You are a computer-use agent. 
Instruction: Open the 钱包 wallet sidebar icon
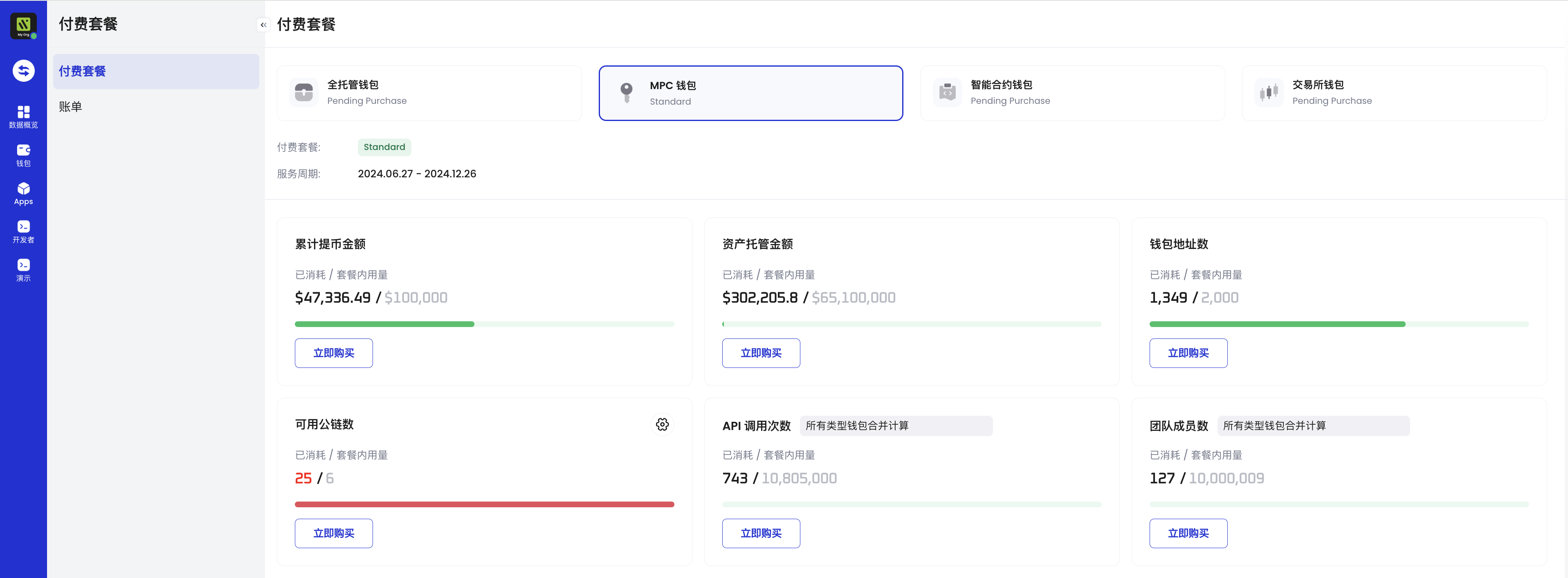coord(23,155)
